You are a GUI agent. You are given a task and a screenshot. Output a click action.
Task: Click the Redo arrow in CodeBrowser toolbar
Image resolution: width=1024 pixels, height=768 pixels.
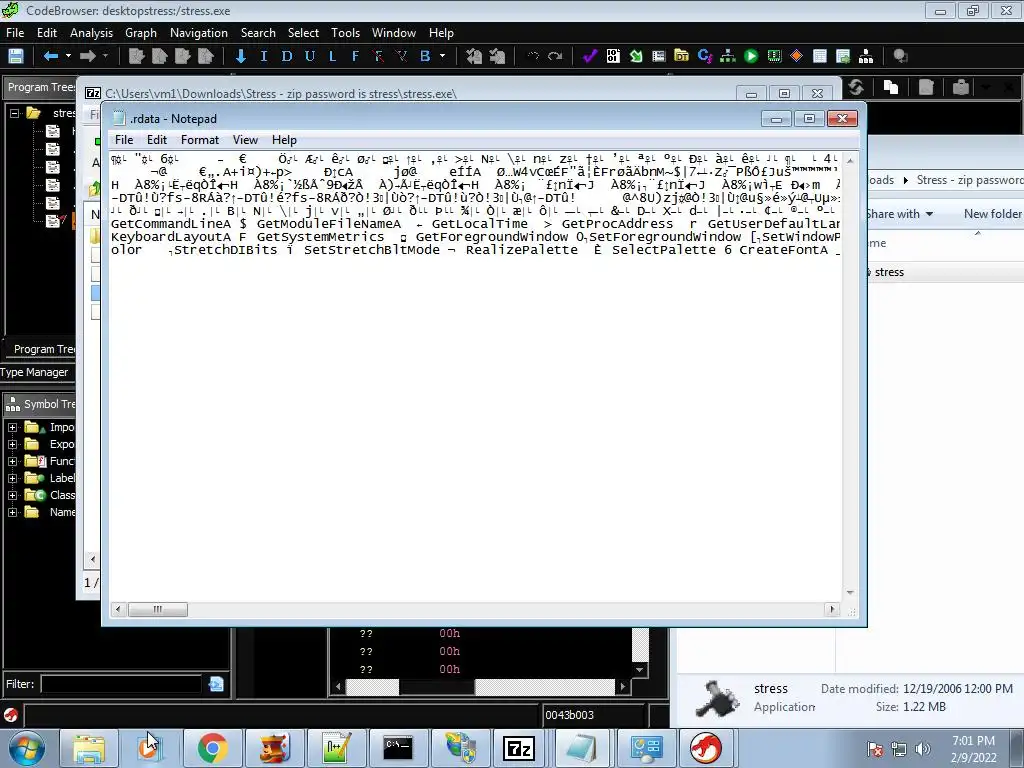click(555, 56)
